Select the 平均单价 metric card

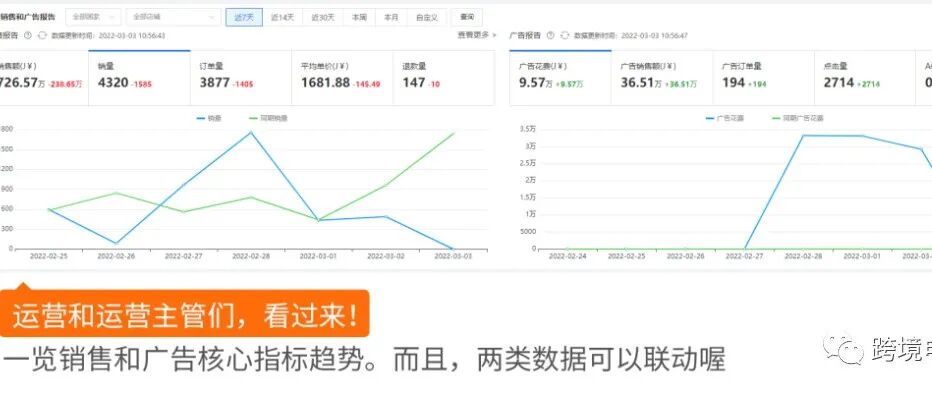click(342, 78)
